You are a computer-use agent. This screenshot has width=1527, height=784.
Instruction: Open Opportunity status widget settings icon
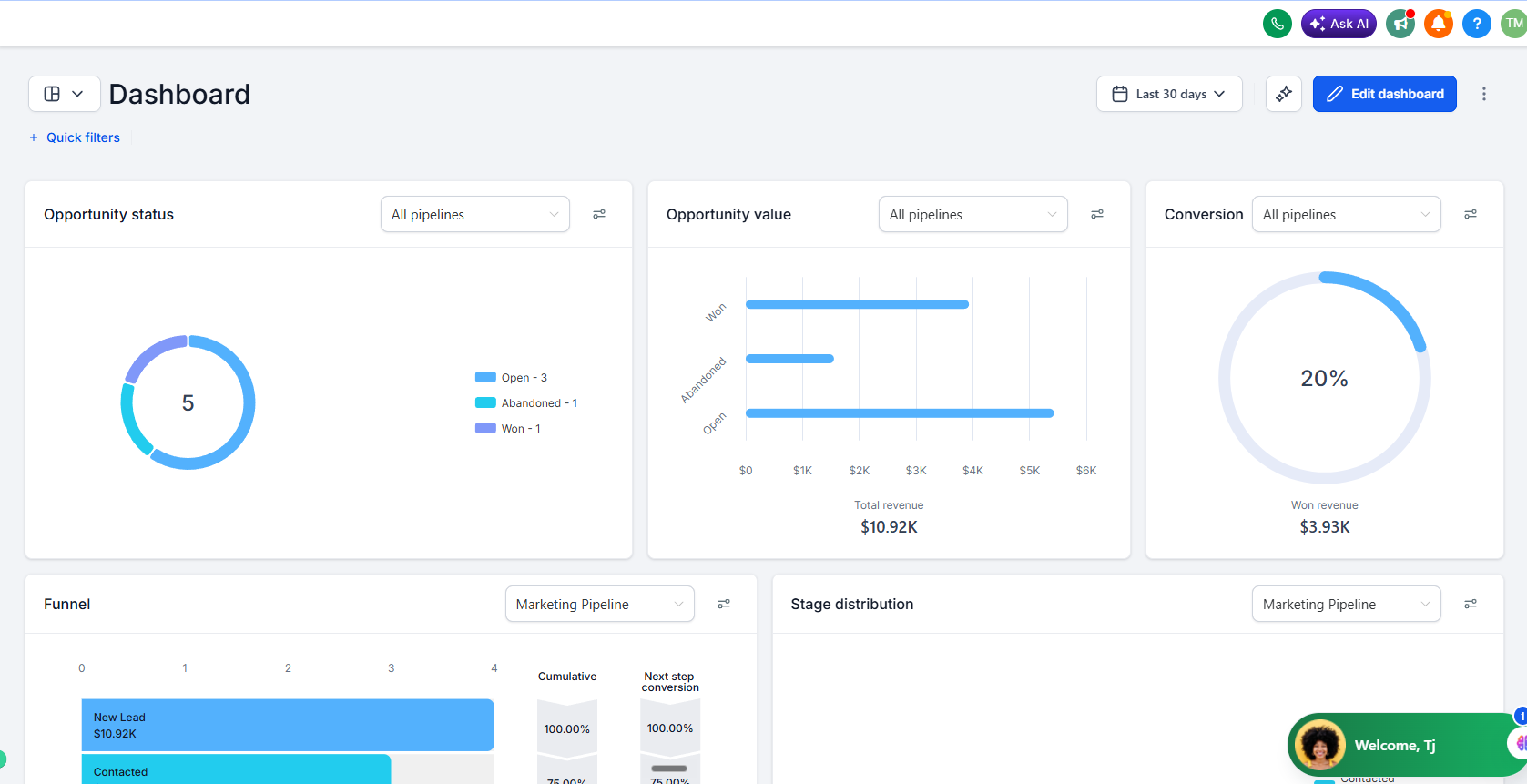point(599,214)
